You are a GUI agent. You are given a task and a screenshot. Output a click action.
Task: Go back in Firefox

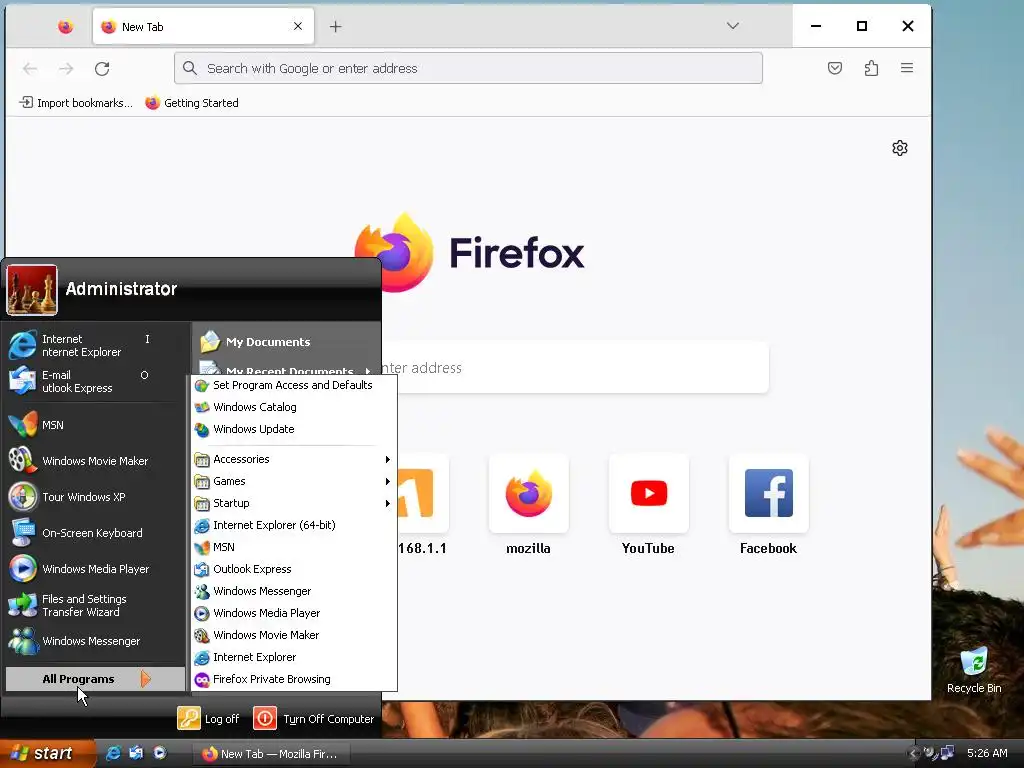30,69
